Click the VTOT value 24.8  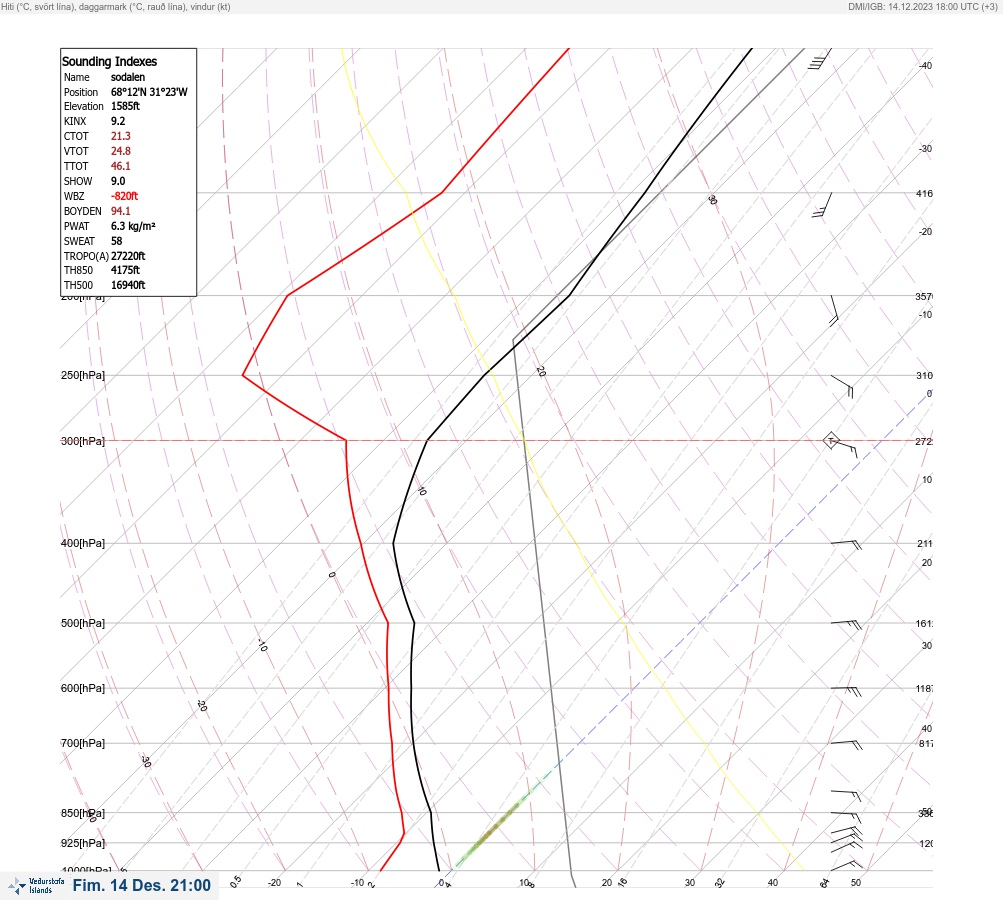click(x=120, y=151)
